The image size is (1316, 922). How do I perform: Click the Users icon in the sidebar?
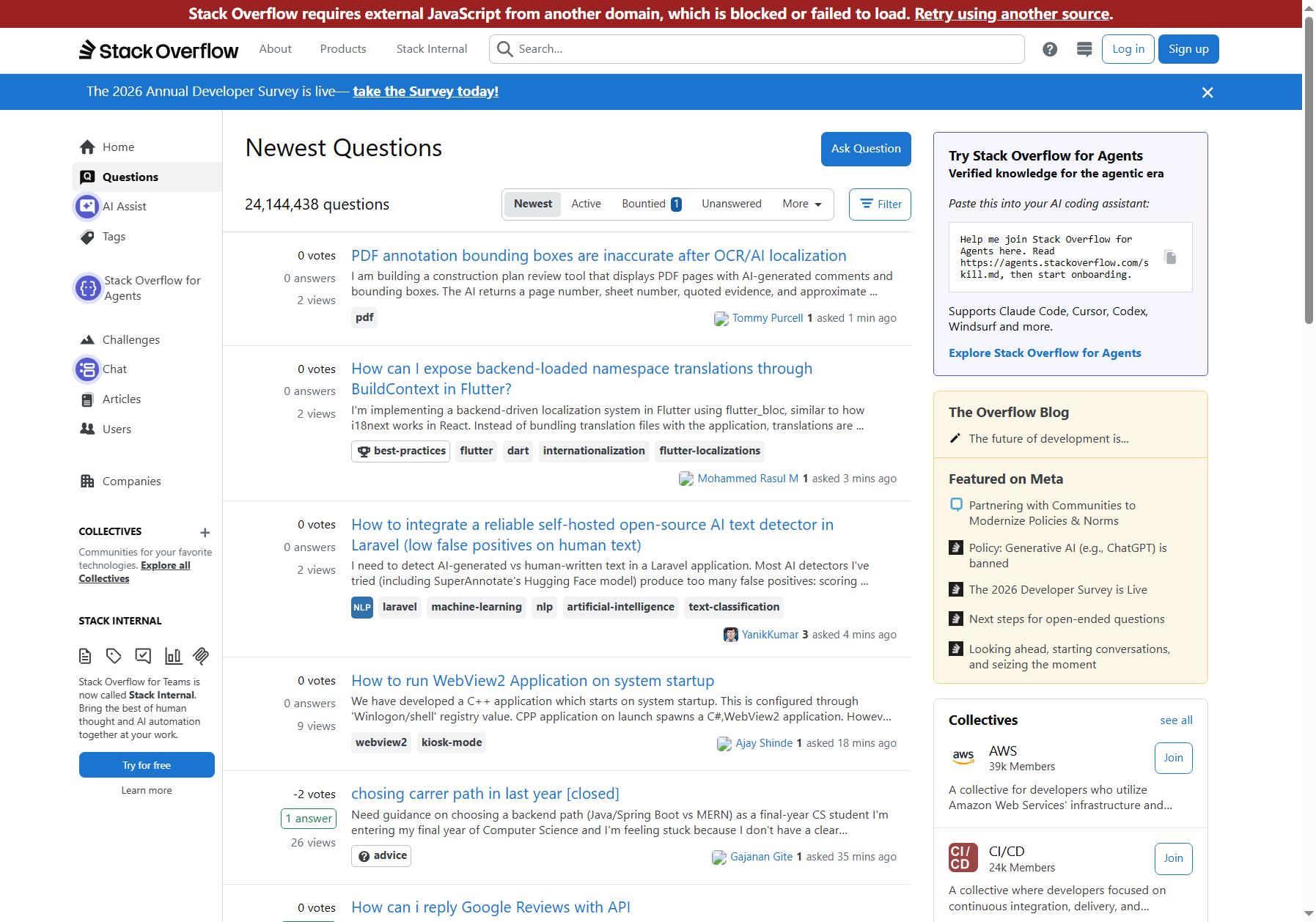[x=87, y=429]
